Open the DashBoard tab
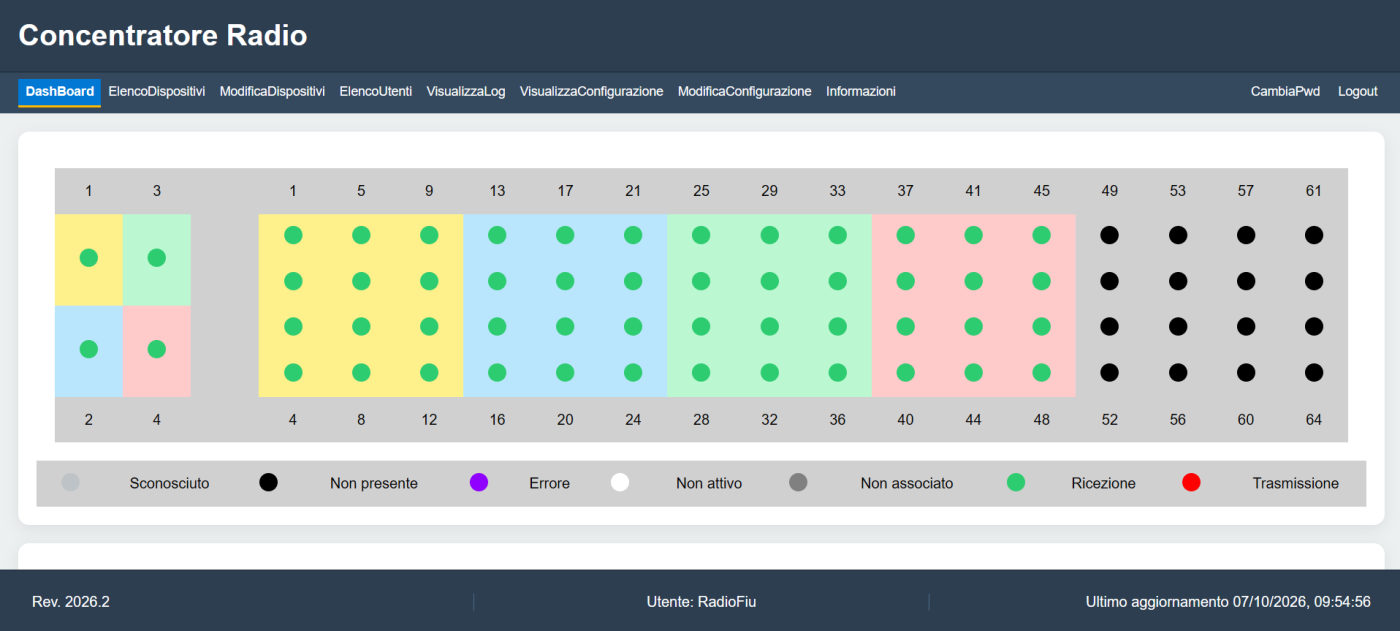This screenshot has width=1400, height=631. click(60, 92)
